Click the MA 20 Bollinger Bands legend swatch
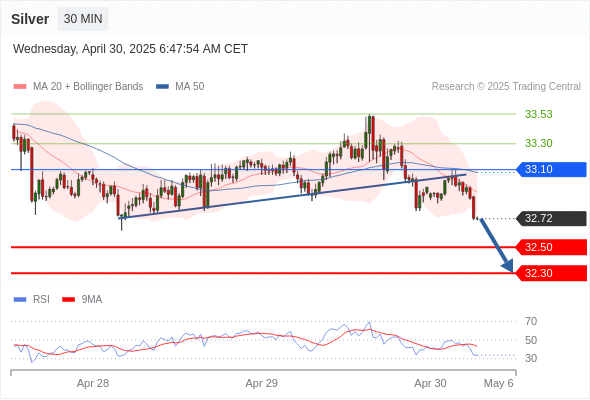Screen dimensions: 590x400 tap(20, 87)
